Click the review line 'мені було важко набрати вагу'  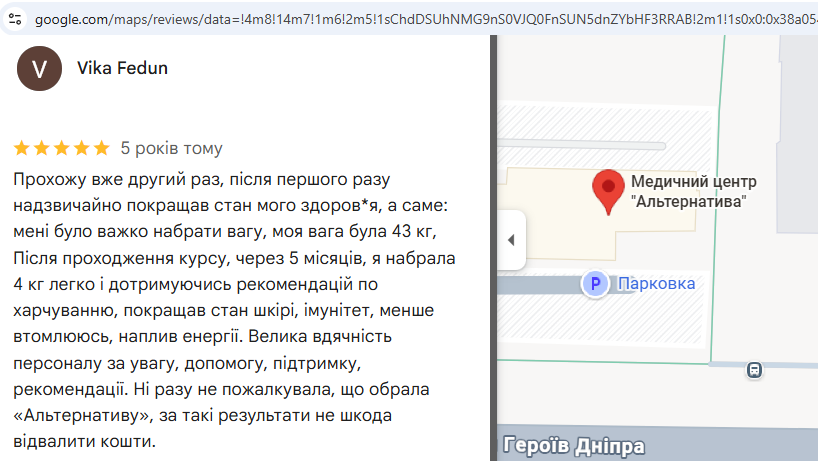tap(225, 232)
